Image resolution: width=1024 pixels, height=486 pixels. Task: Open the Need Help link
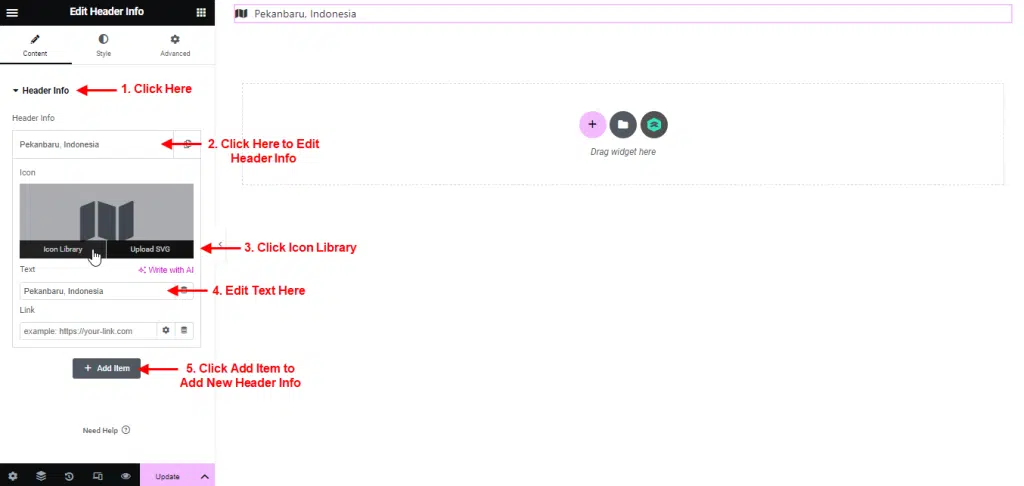click(x=106, y=430)
